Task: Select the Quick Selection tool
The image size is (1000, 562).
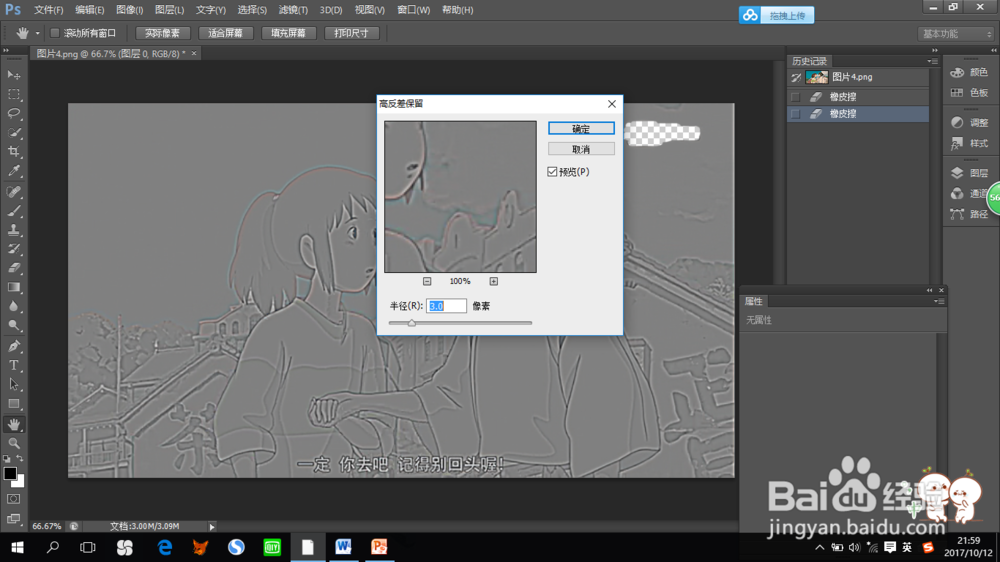Action: click(x=14, y=133)
